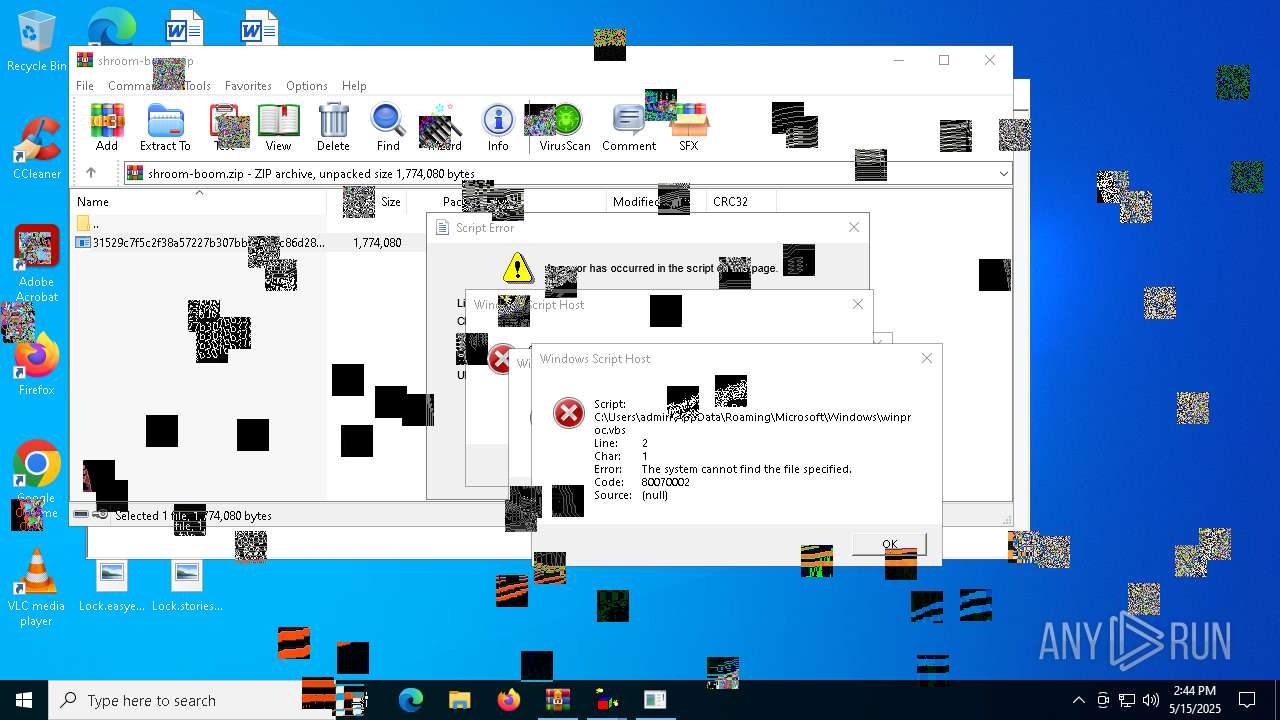Open the Favorites menu in WinRAR
Viewport: 1280px width, 720px height.
(x=248, y=86)
